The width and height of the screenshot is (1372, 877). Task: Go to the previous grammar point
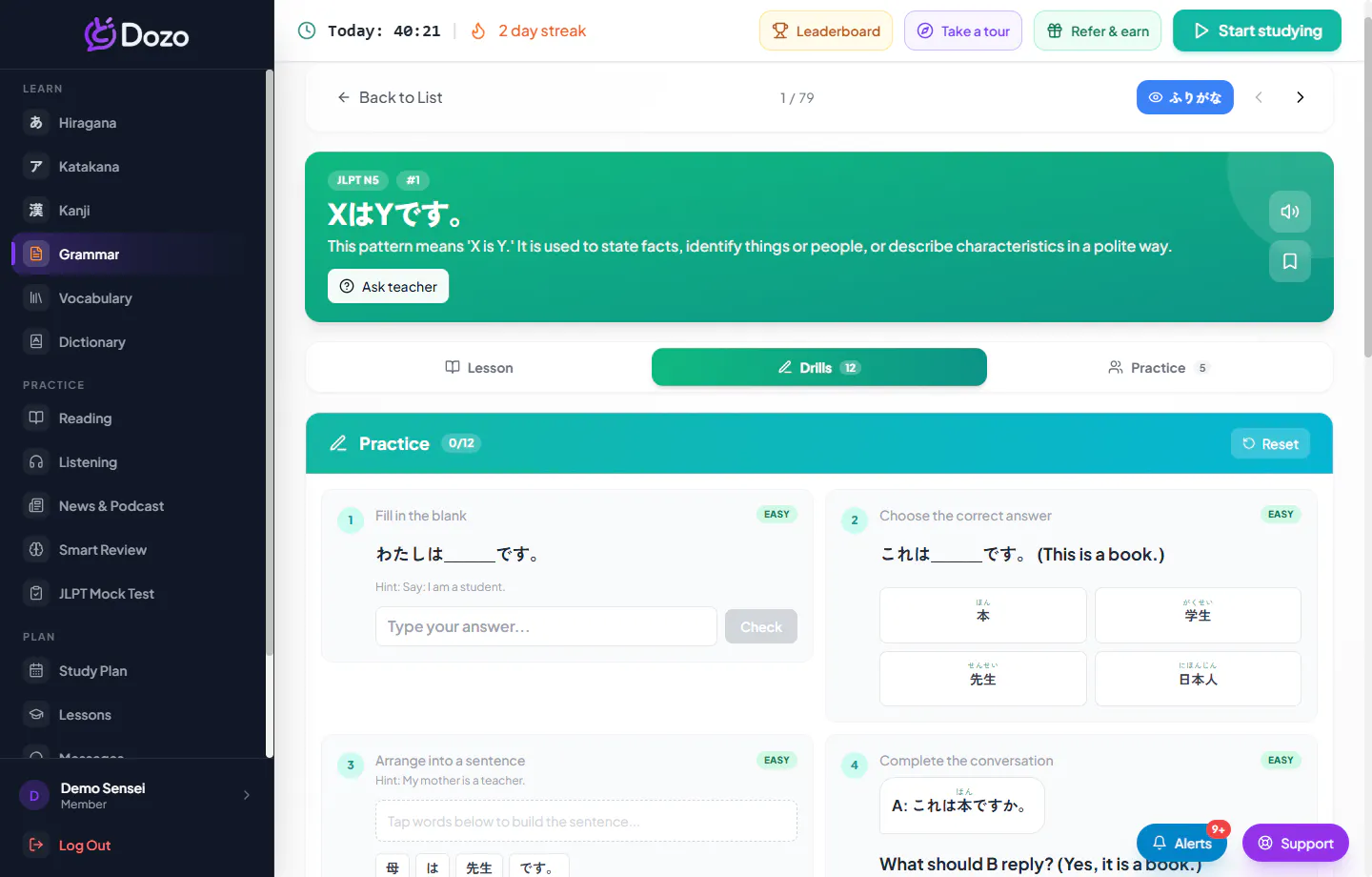pyautogui.click(x=1259, y=97)
